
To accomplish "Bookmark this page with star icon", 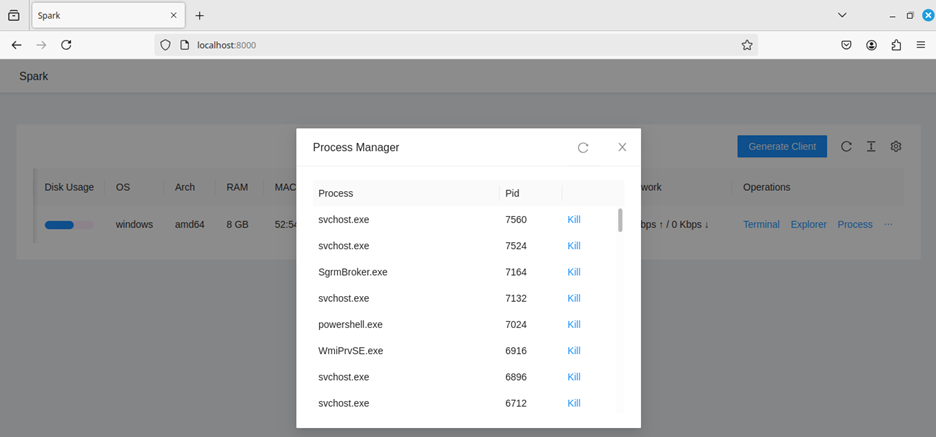I will (746, 45).
